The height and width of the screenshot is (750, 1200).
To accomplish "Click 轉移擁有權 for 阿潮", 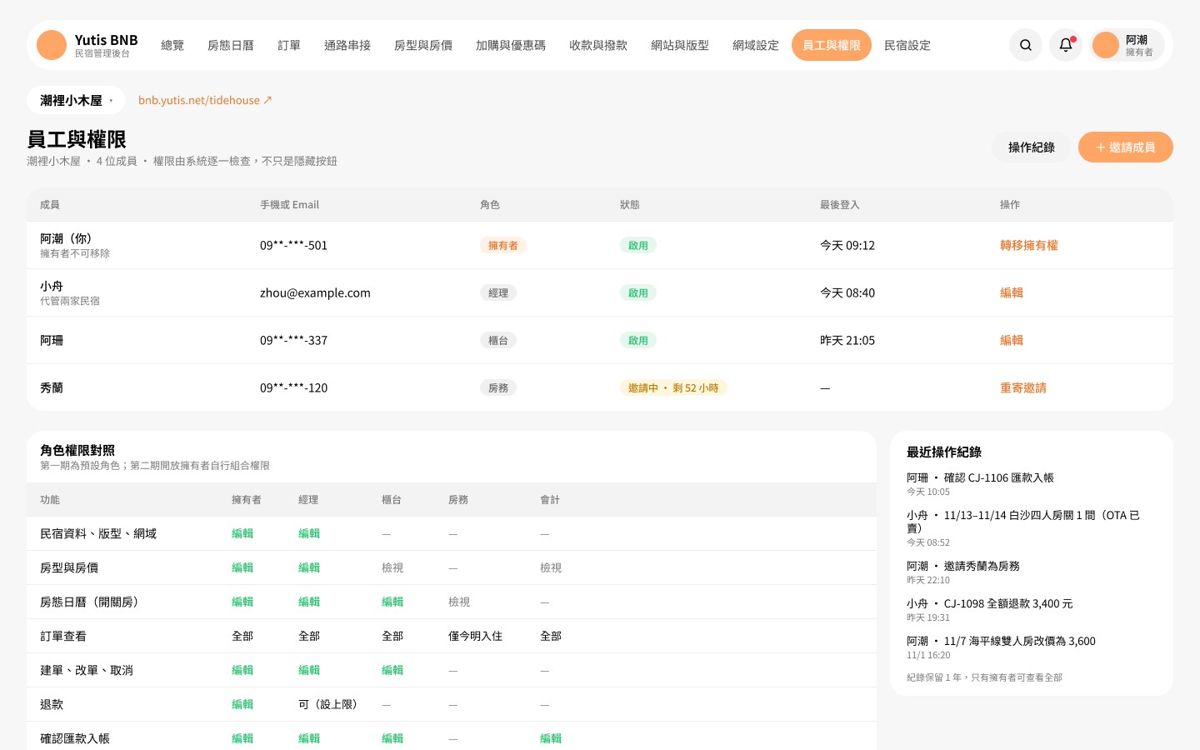I will click(1029, 245).
